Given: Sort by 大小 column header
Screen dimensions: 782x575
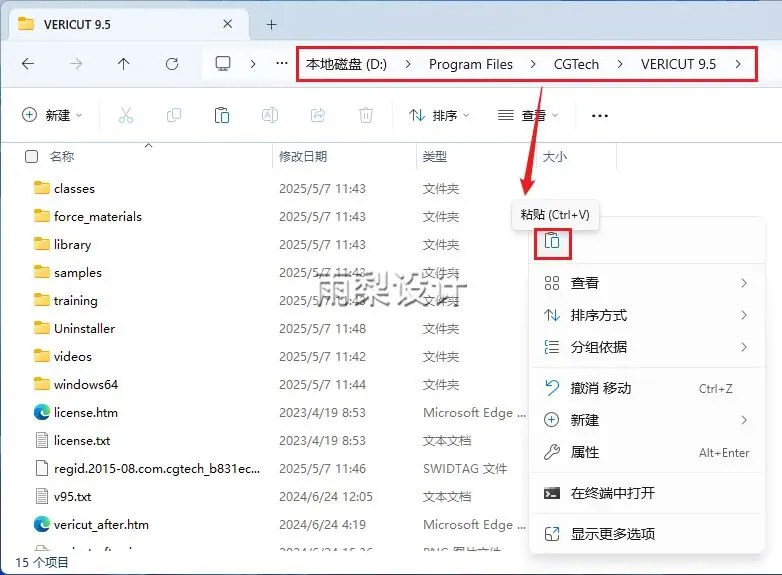Looking at the screenshot, I should tap(555, 157).
